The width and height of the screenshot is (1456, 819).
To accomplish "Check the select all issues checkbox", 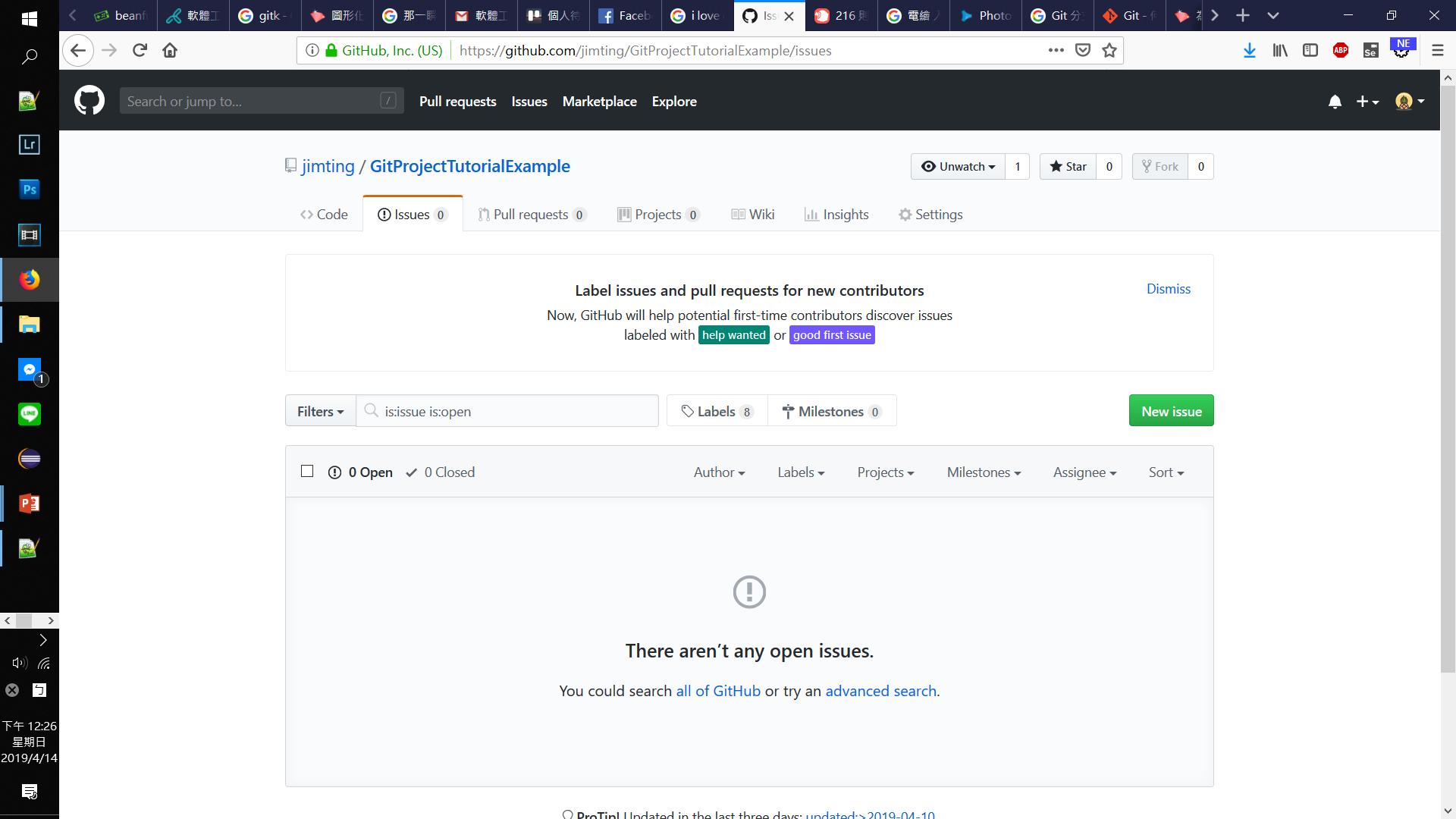I will coord(307,472).
